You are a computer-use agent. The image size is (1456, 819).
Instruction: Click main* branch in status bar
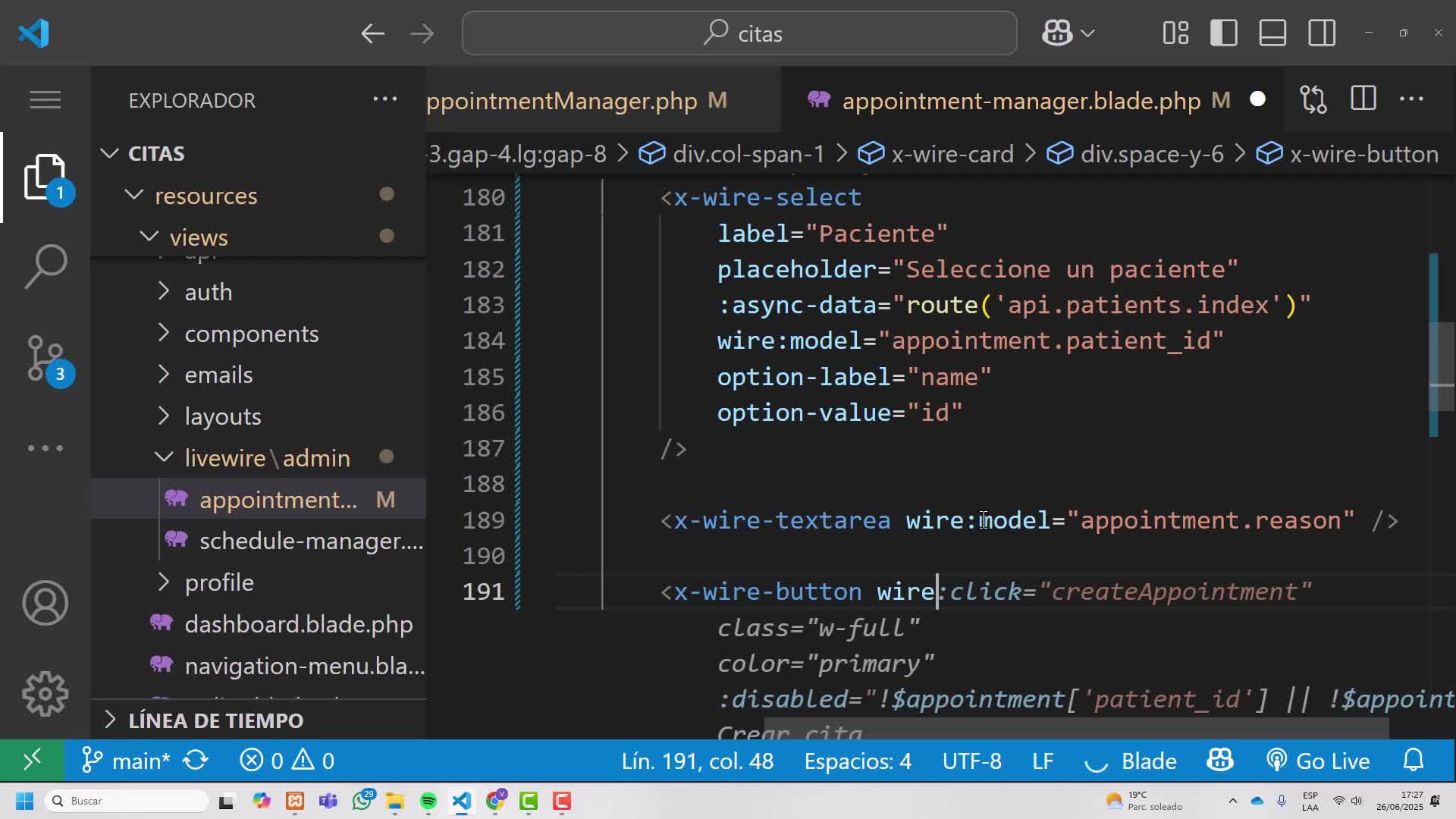coord(126,760)
